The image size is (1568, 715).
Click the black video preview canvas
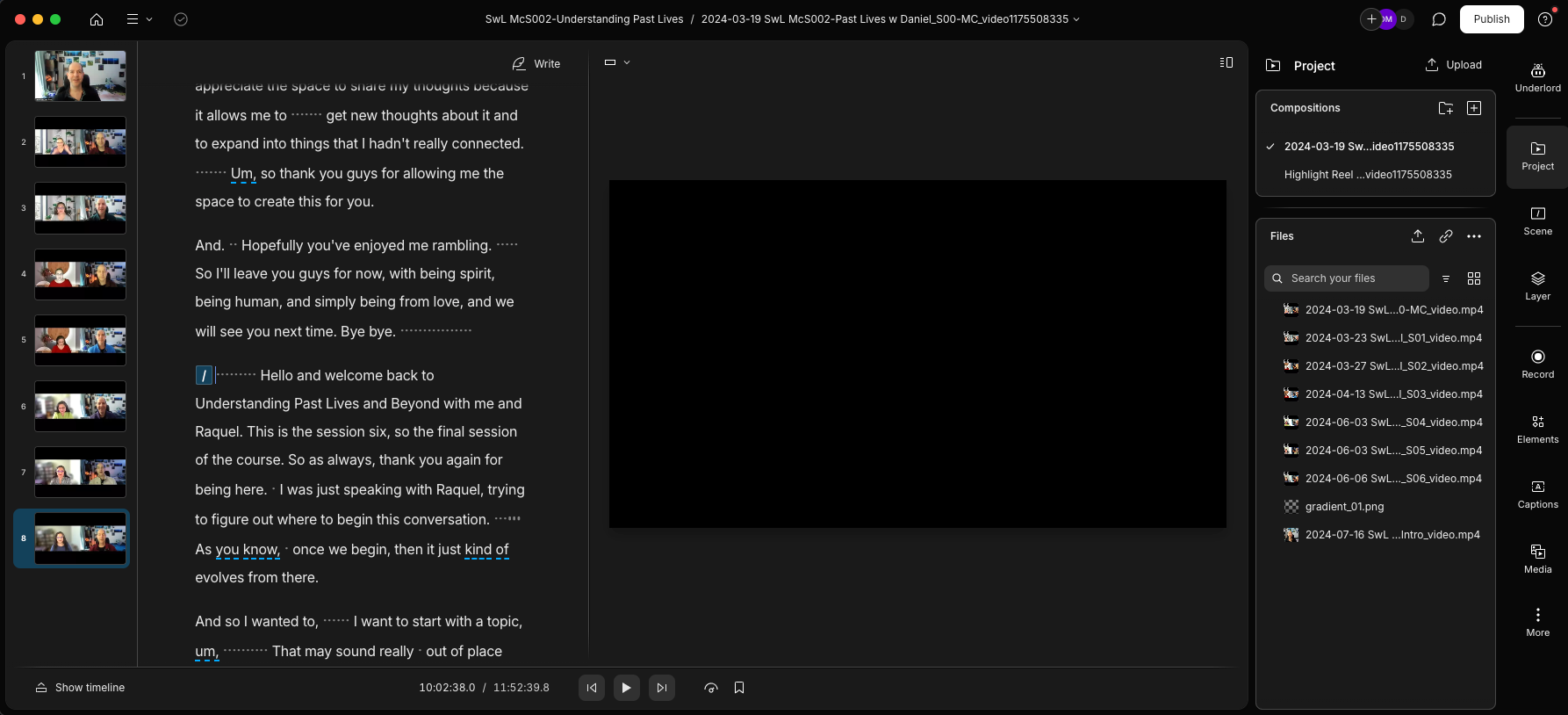pos(917,354)
